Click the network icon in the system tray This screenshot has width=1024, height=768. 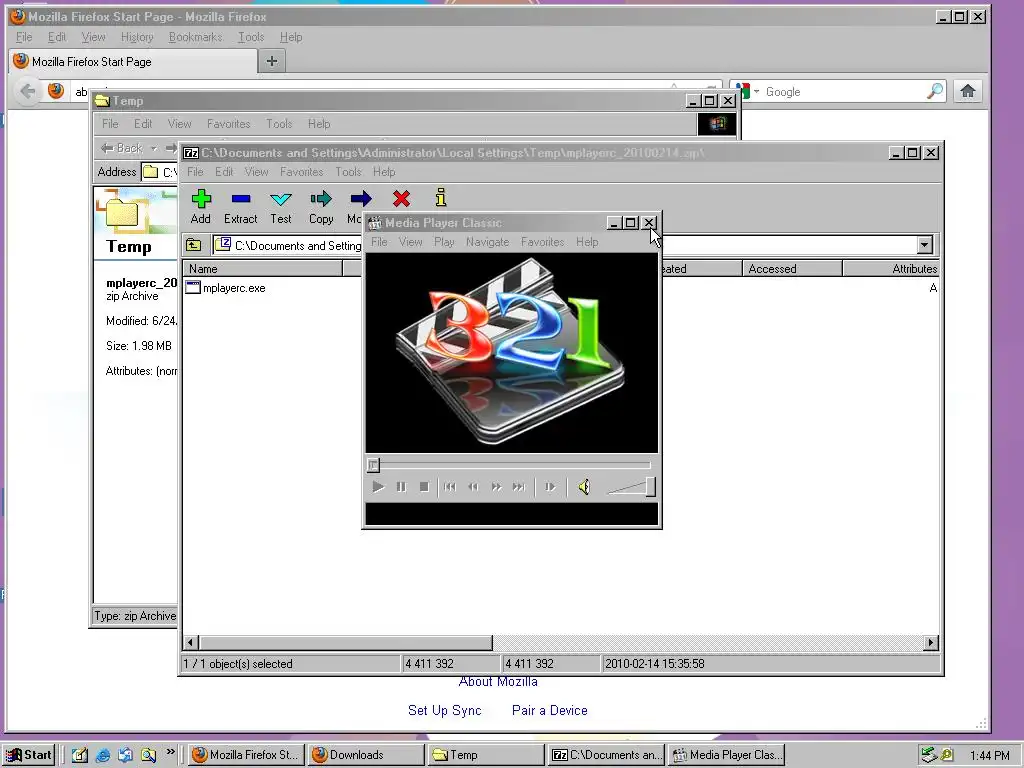click(x=929, y=755)
